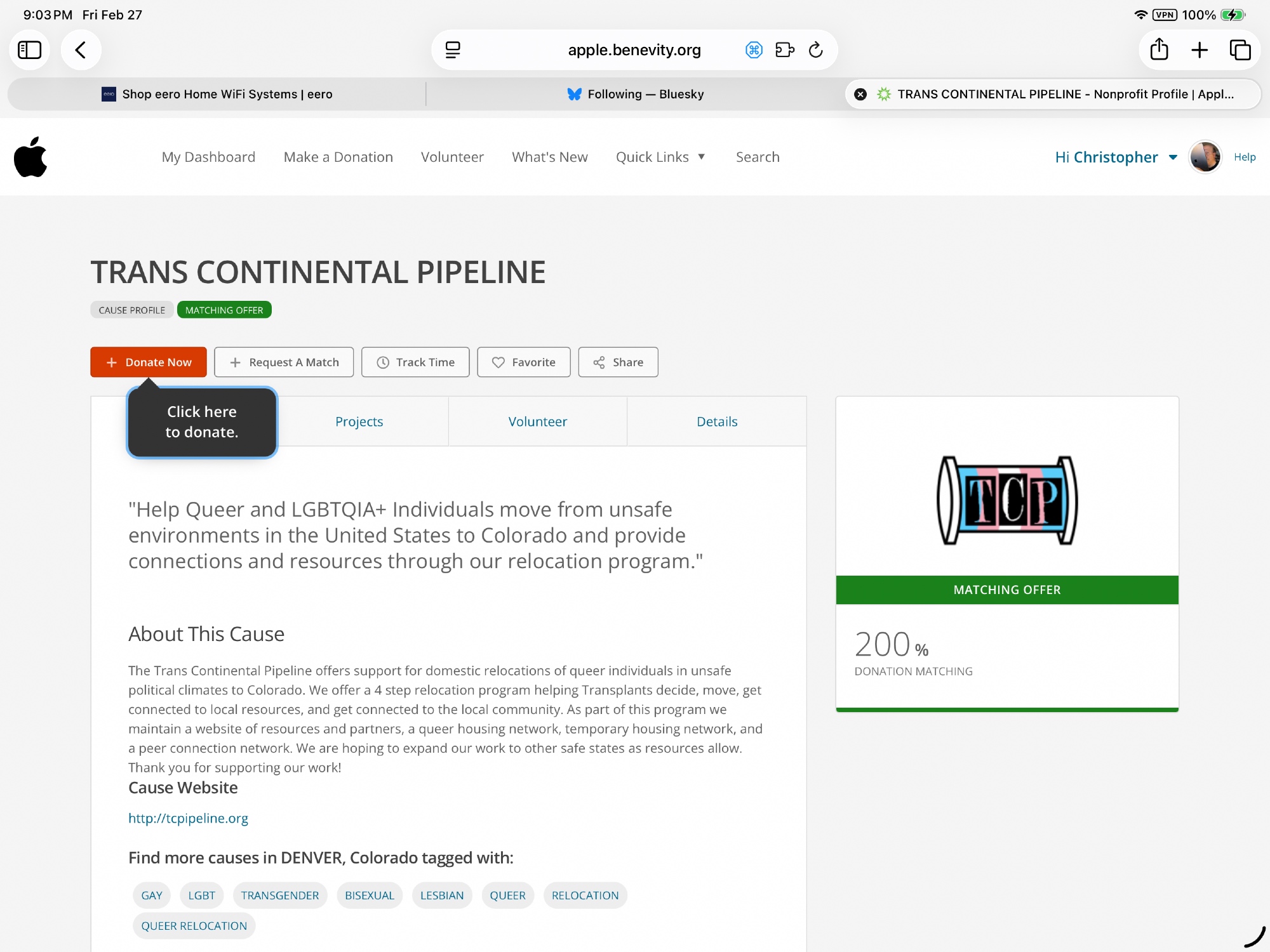Image resolution: width=1270 pixels, height=952 pixels.
Task: Open the page menu icon in address bar
Action: coord(453,50)
